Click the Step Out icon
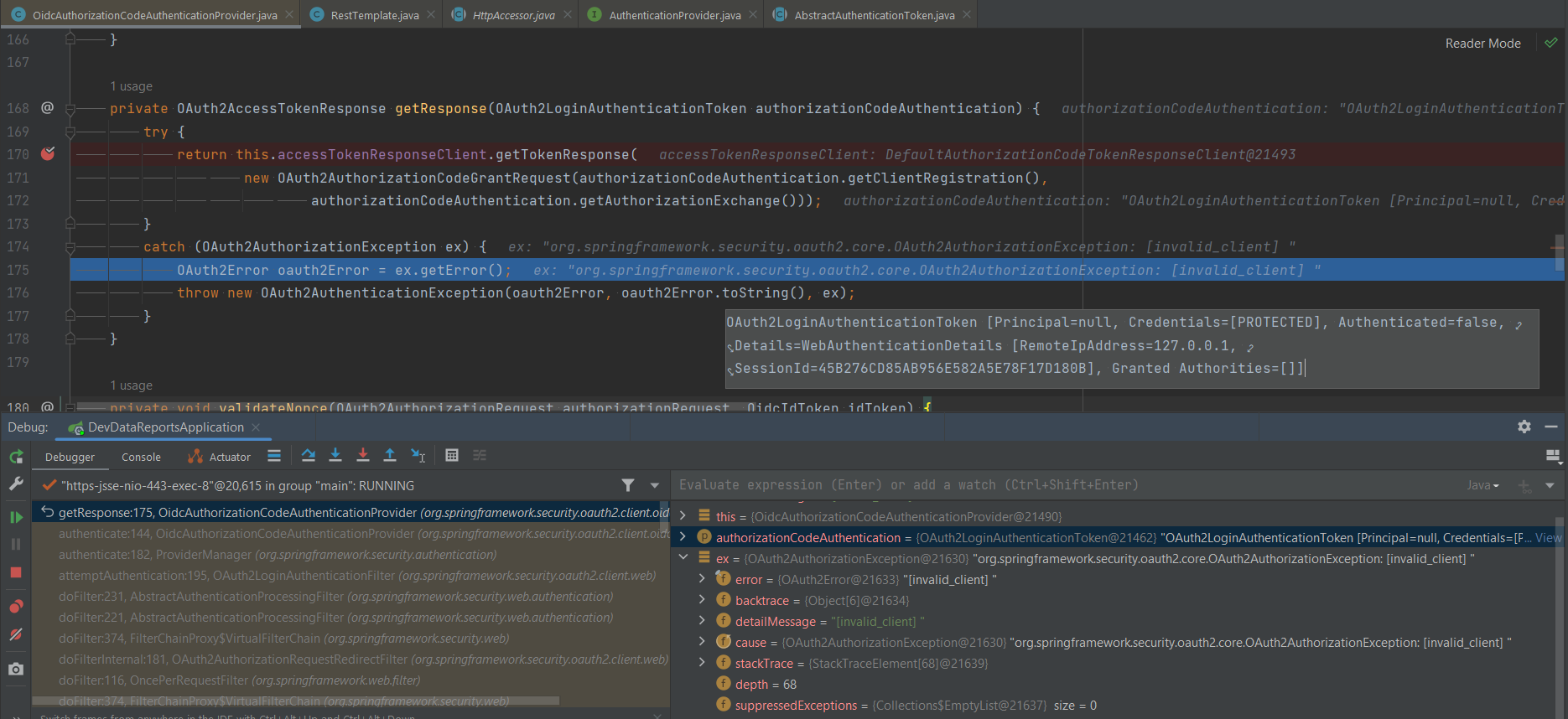This screenshot has width=1568, height=719. [390, 455]
